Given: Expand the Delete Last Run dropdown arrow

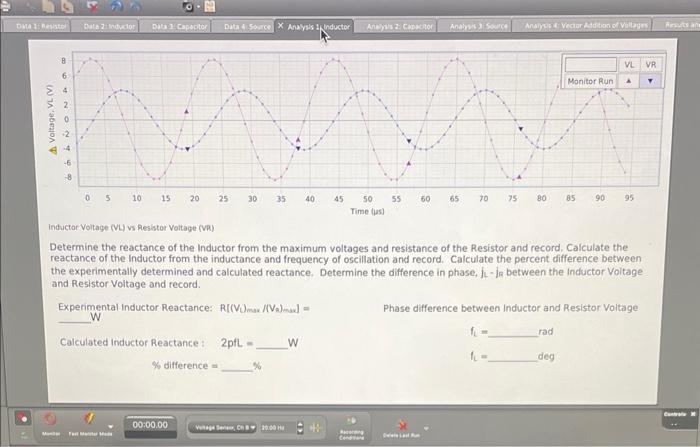Looking at the screenshot, I should 426,429.
